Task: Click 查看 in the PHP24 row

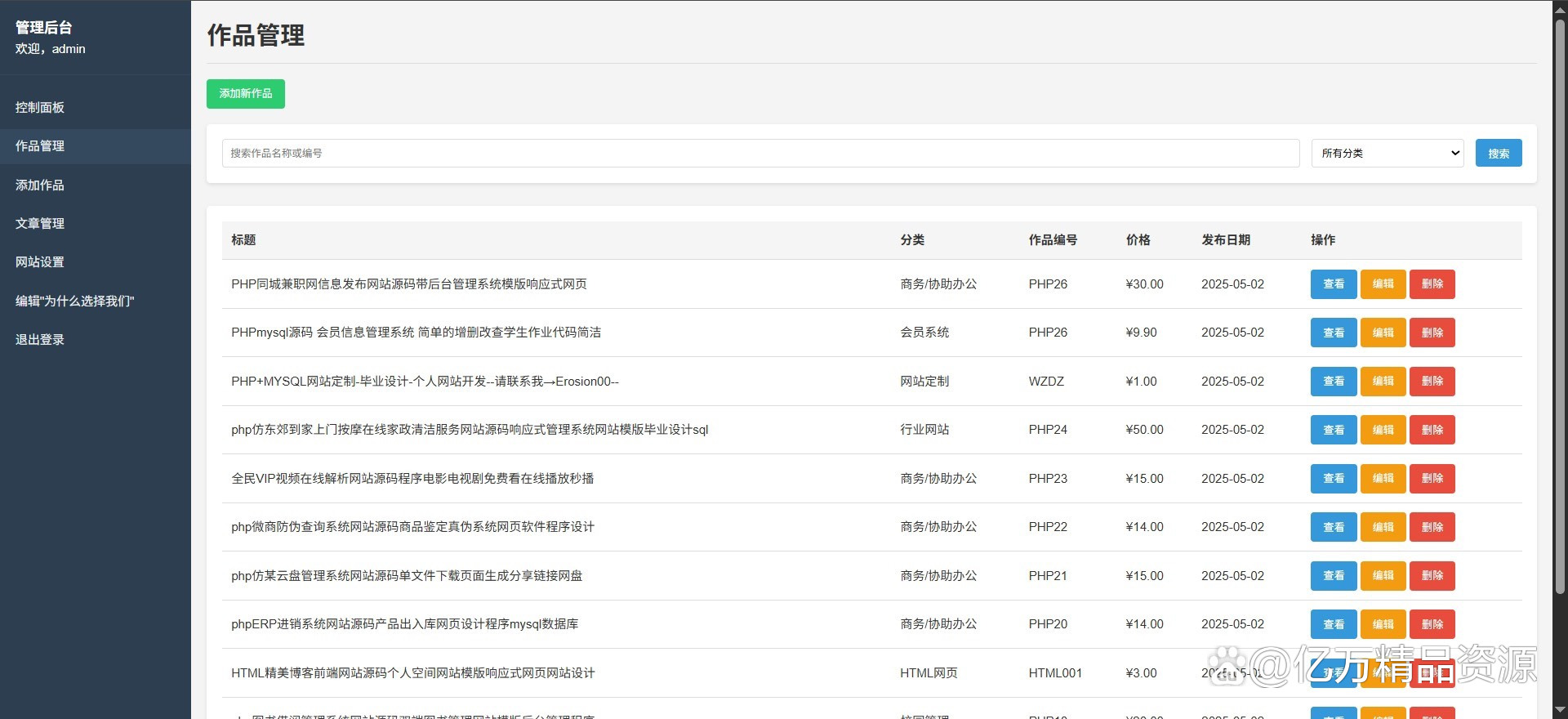Action: 1334,430
